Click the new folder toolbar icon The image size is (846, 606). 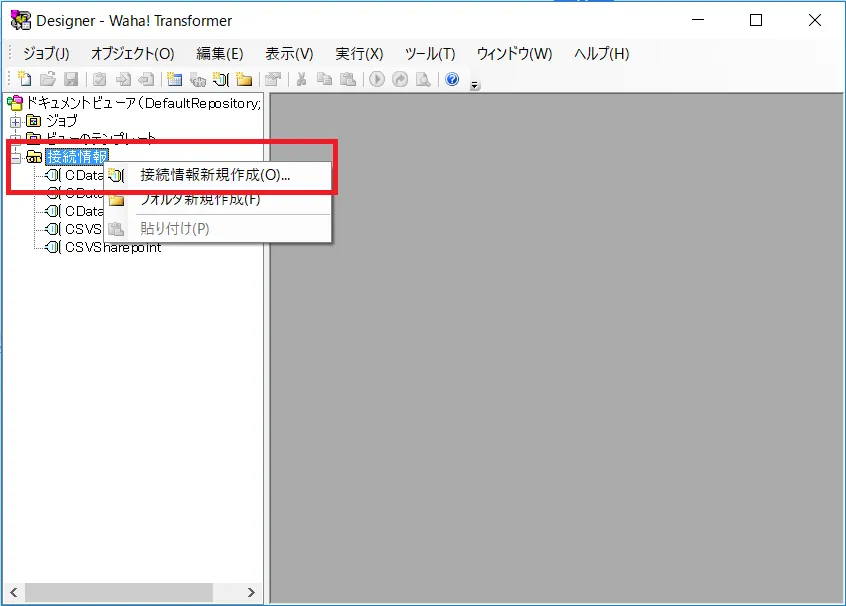tap(244, 80)
